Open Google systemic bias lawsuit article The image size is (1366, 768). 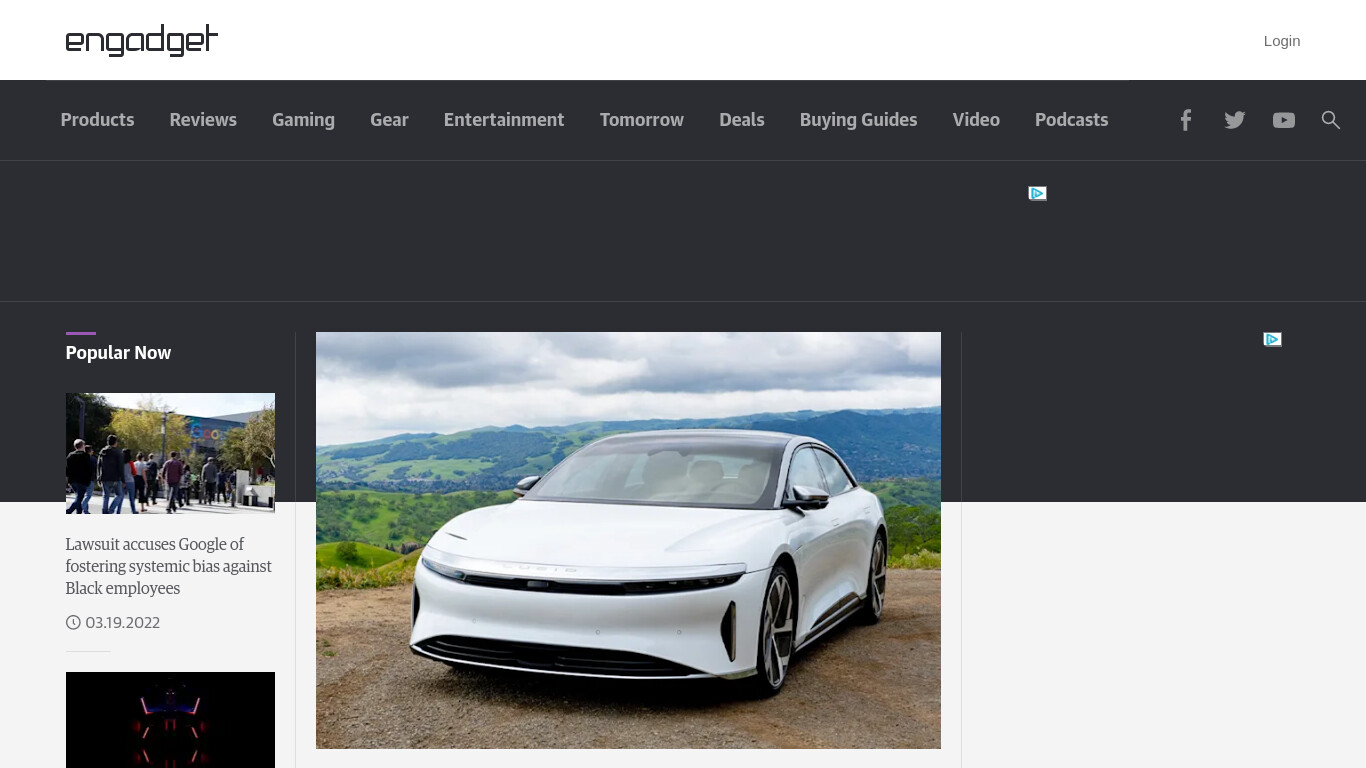point(168,566)
